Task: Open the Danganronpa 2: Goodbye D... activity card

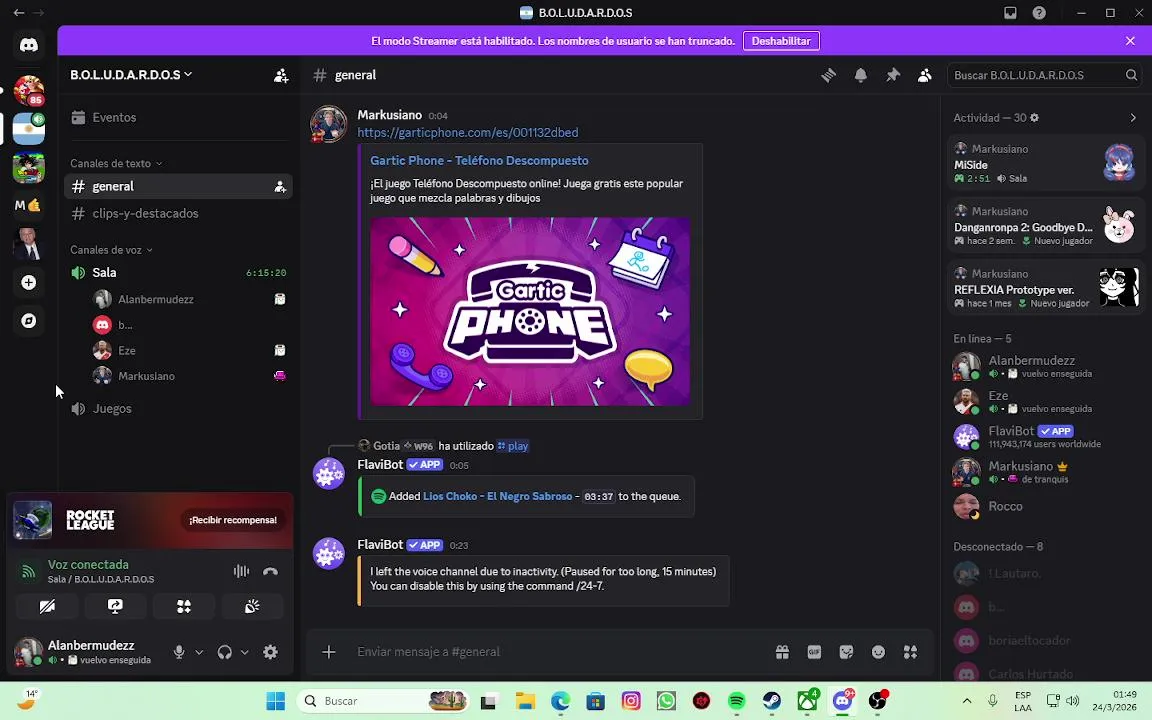Action: click(1045, 226)
